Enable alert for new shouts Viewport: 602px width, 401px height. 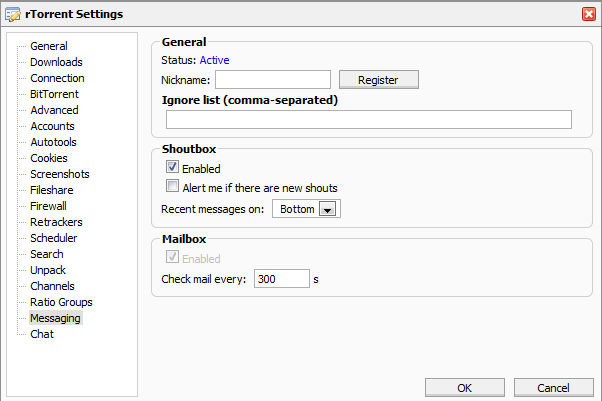[173, 187]
